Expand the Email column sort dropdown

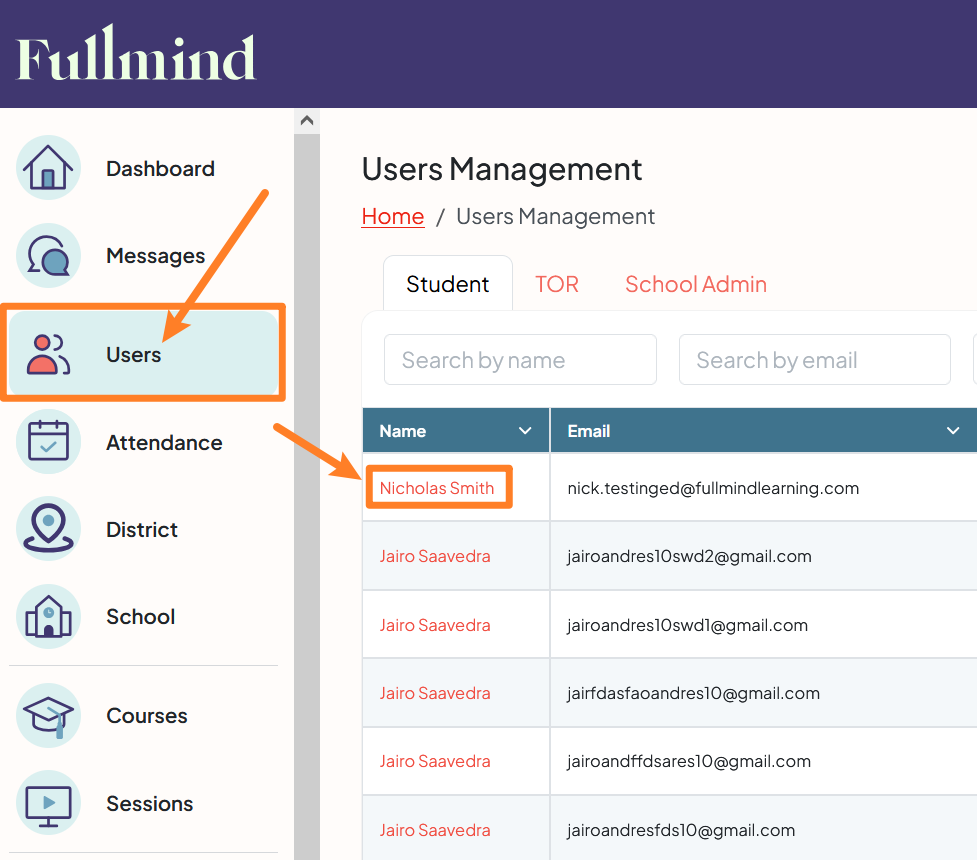pyautogui.click(x=952, y=430)
